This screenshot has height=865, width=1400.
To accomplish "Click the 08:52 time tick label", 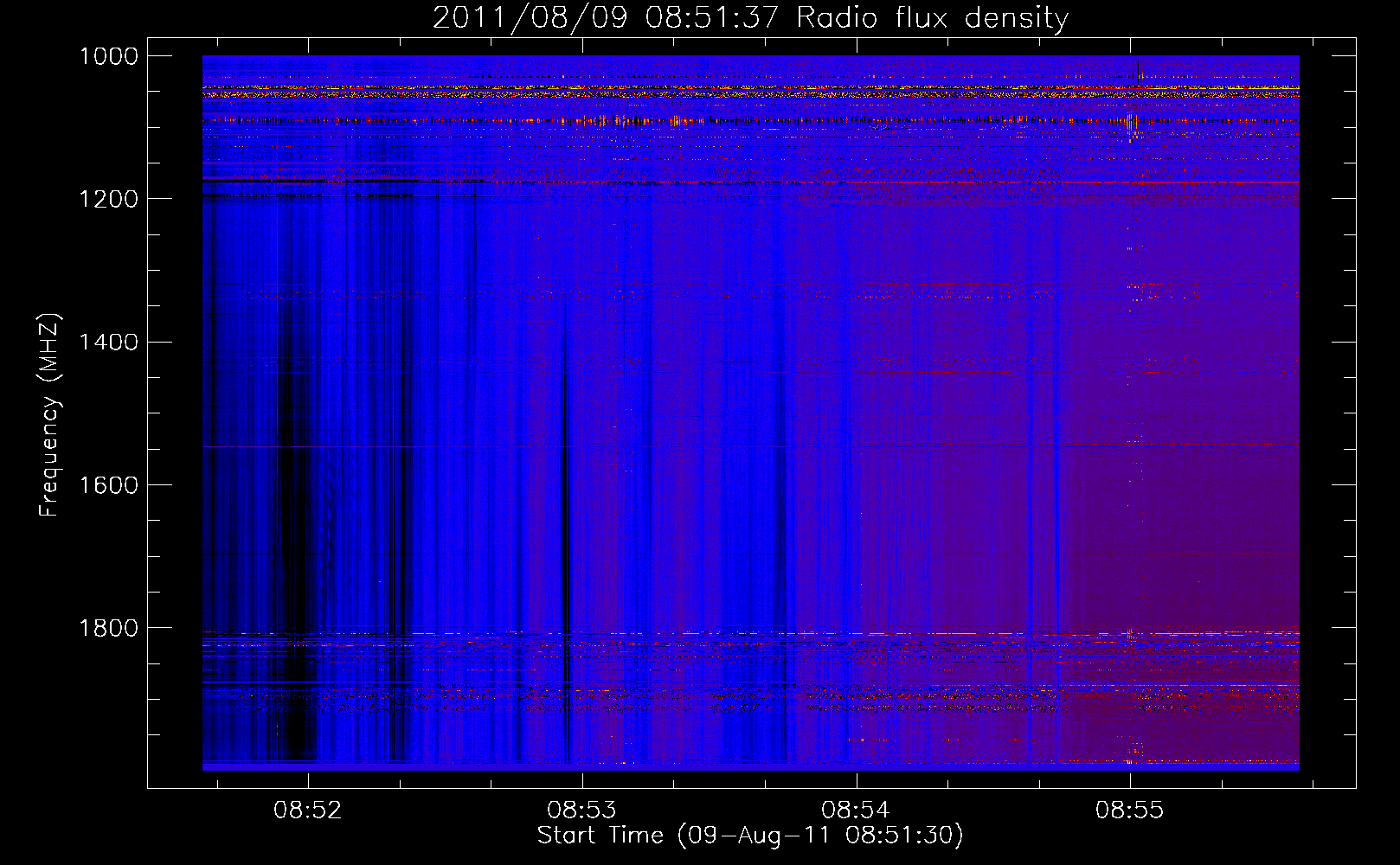I will 308,810.
